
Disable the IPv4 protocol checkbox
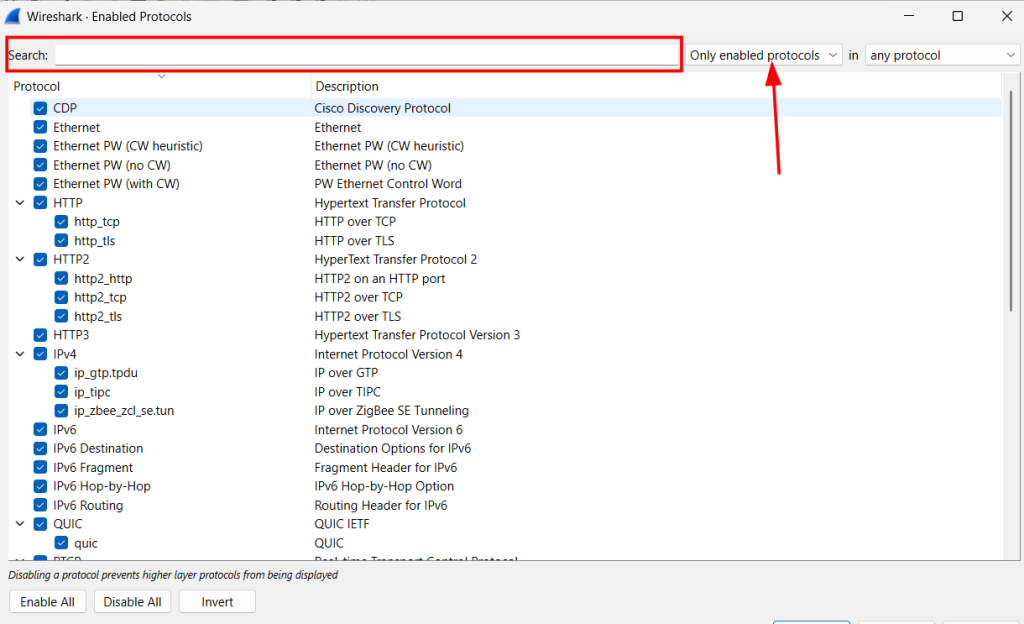[x=40, y=354]
